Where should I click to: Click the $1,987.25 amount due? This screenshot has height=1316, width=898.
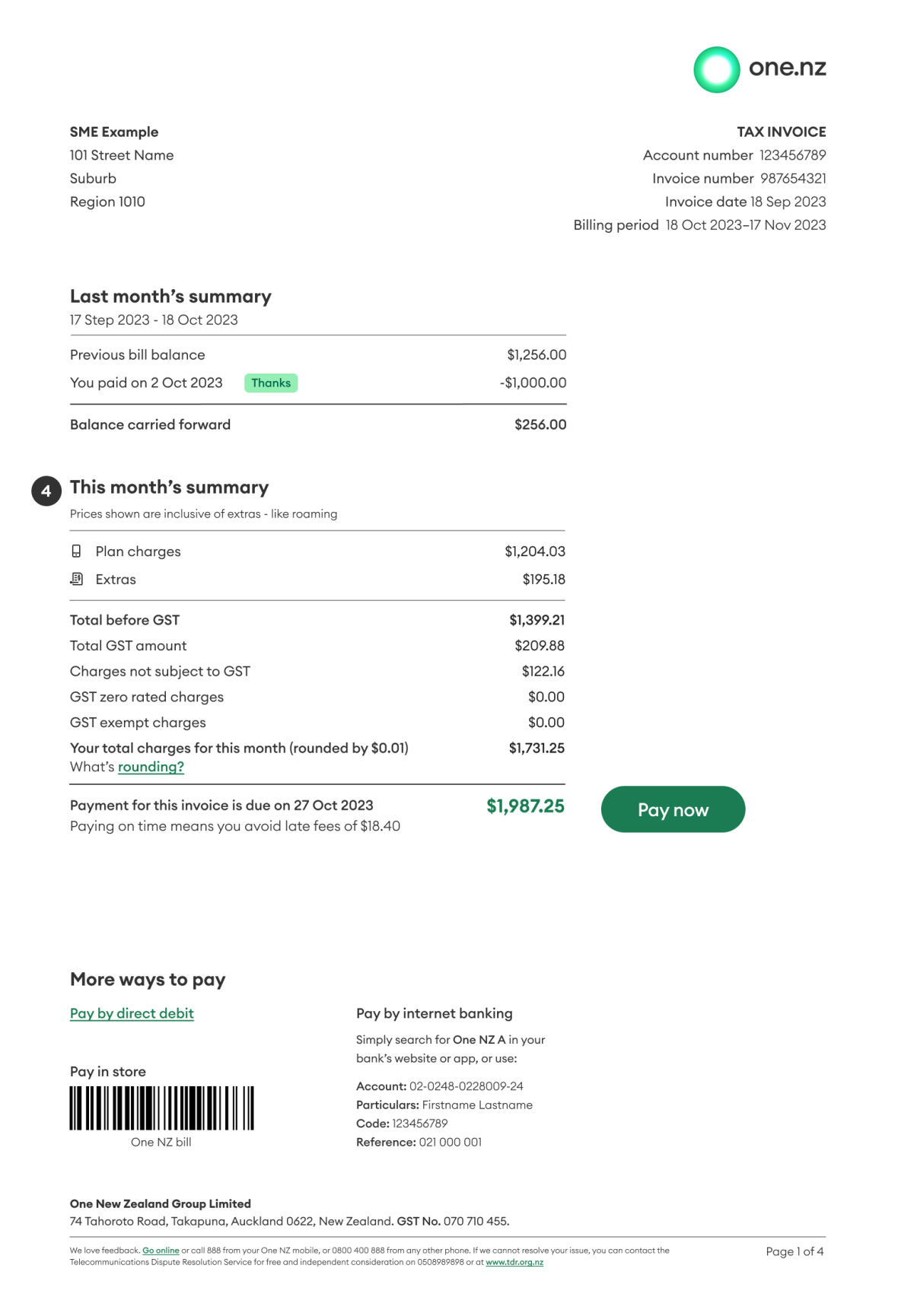coord(525,806)
